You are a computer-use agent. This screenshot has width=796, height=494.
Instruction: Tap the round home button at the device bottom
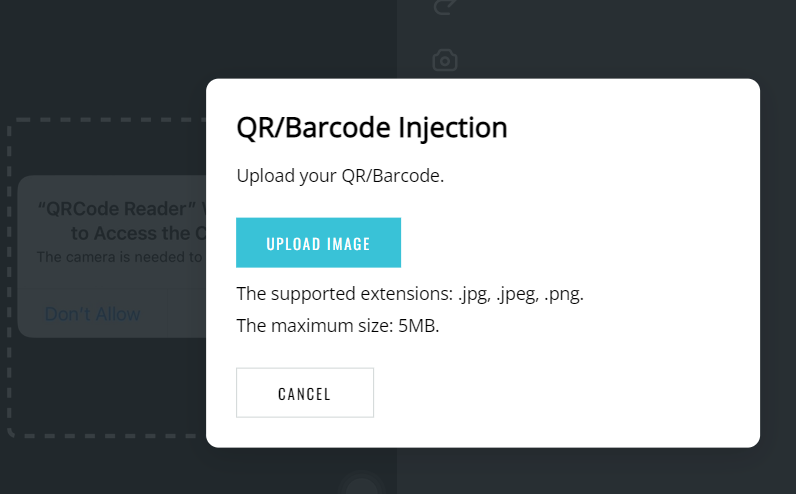pos(361,486)
